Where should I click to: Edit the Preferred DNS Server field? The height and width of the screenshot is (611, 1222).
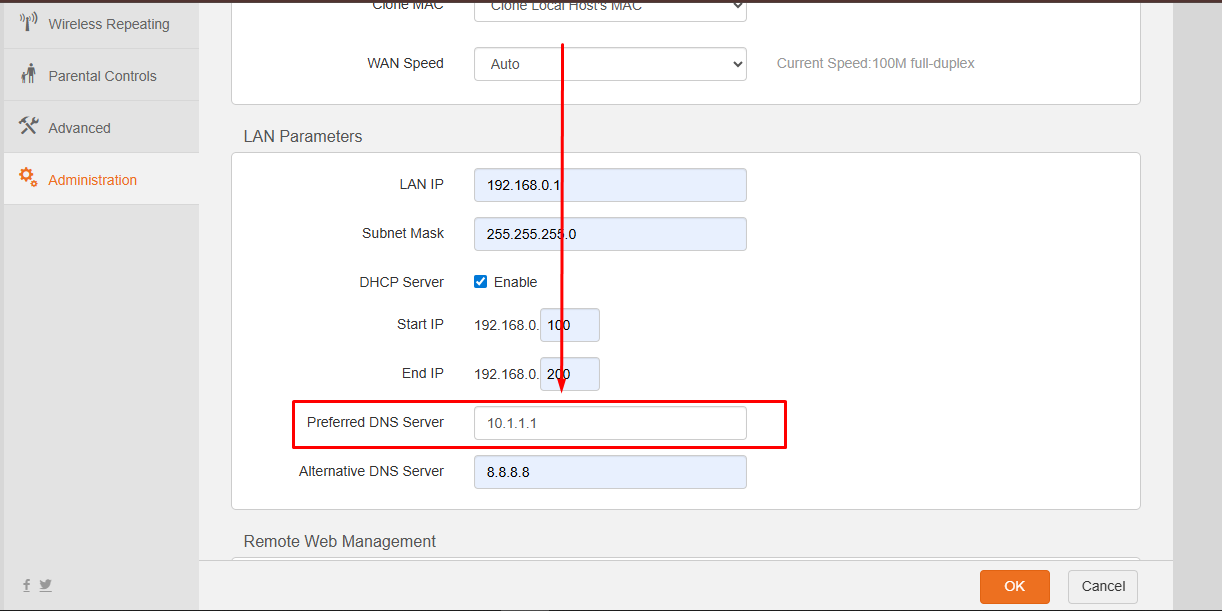610,423
